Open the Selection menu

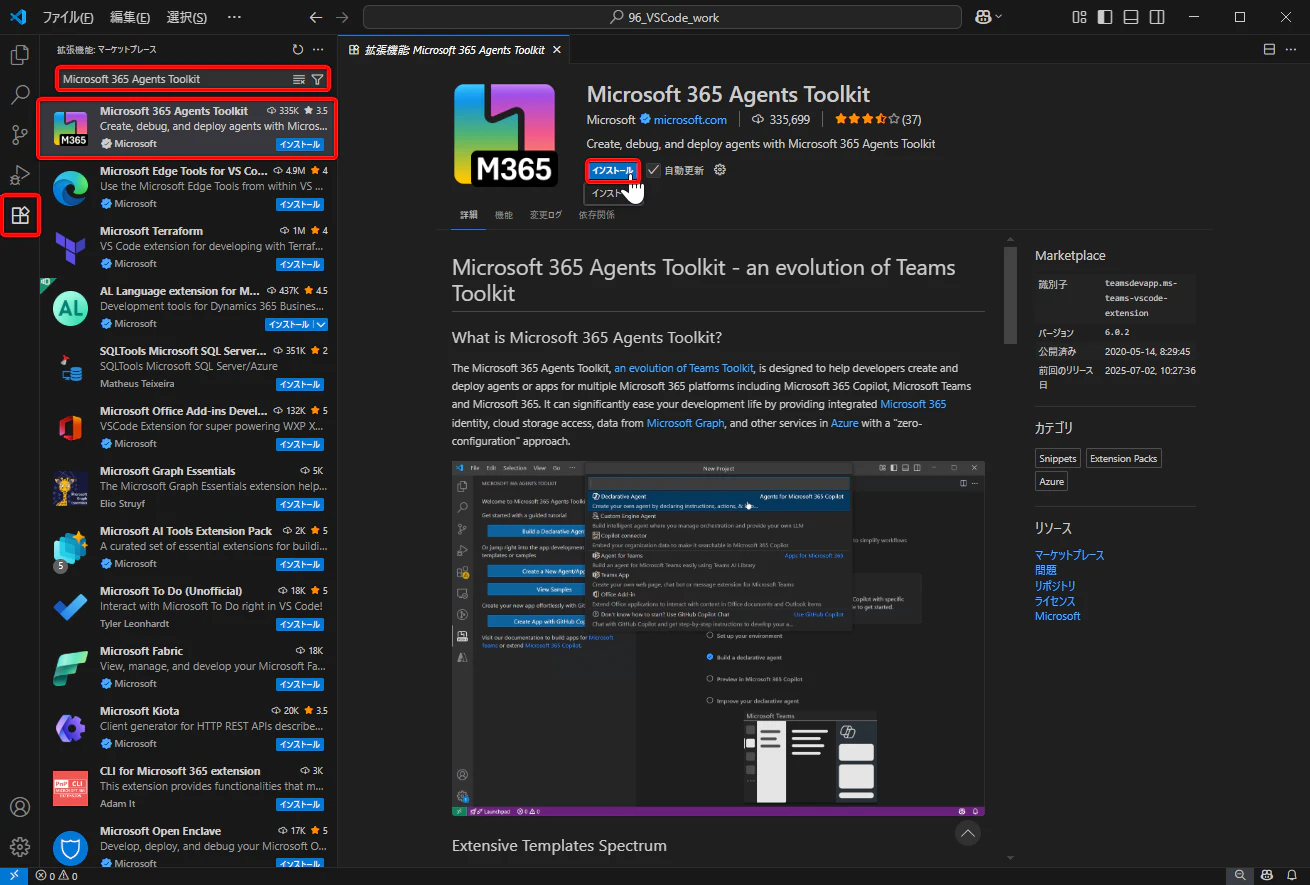pos(186,17)
